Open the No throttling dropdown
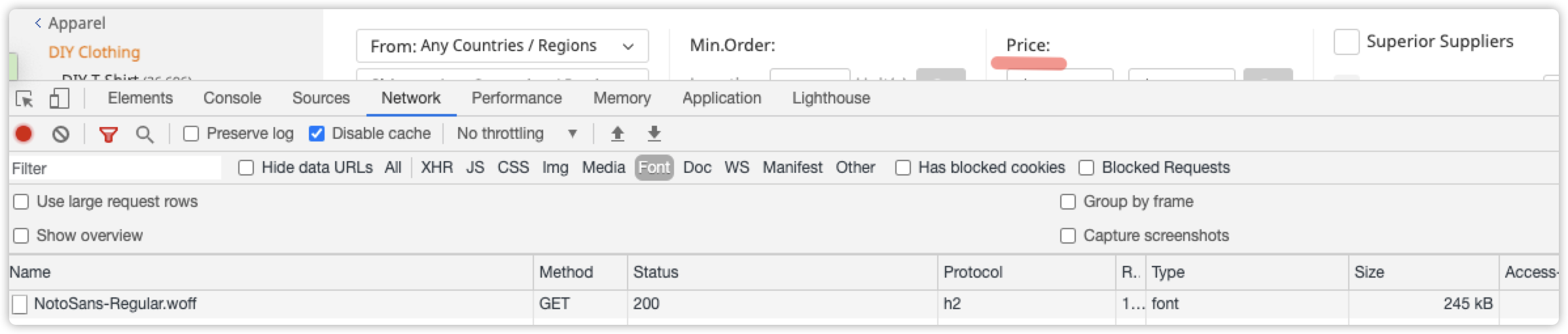This screenshot has width=1568, height=334. point(517,134)
